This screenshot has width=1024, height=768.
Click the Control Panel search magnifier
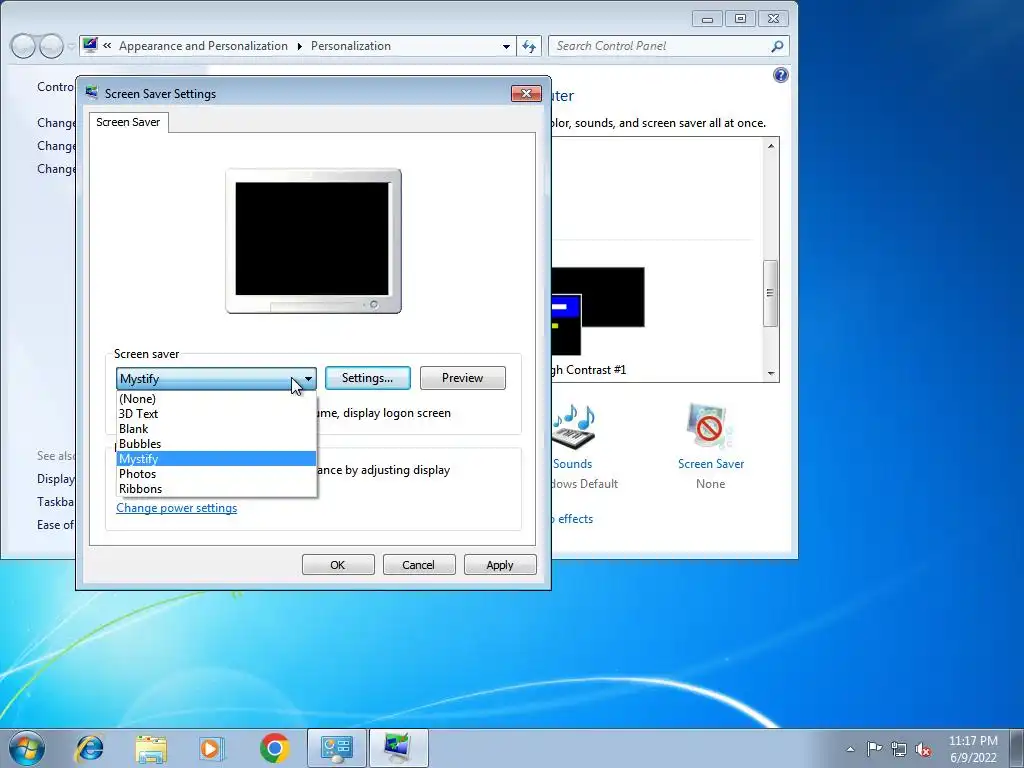click(776, 46)
